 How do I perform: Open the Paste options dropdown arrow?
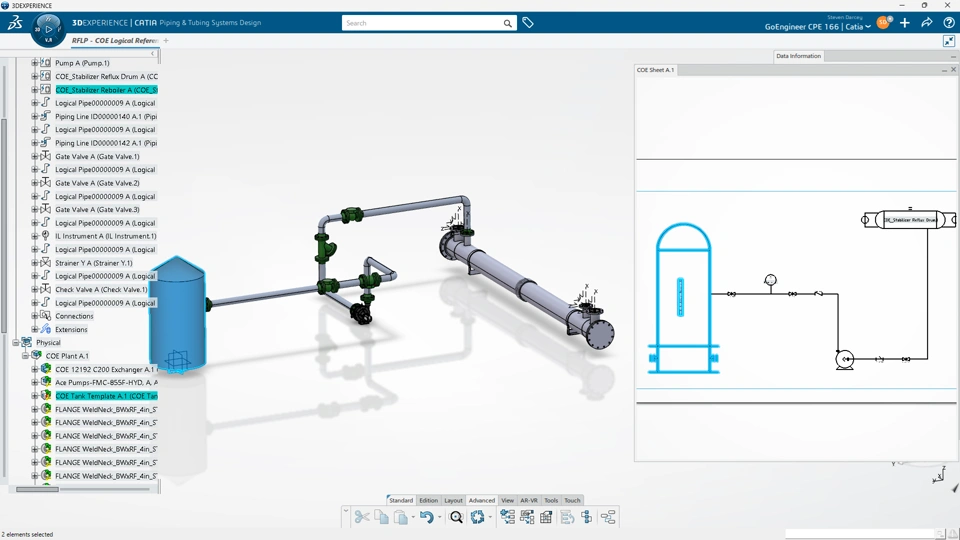pyautogui.click(x=413, y=517)
